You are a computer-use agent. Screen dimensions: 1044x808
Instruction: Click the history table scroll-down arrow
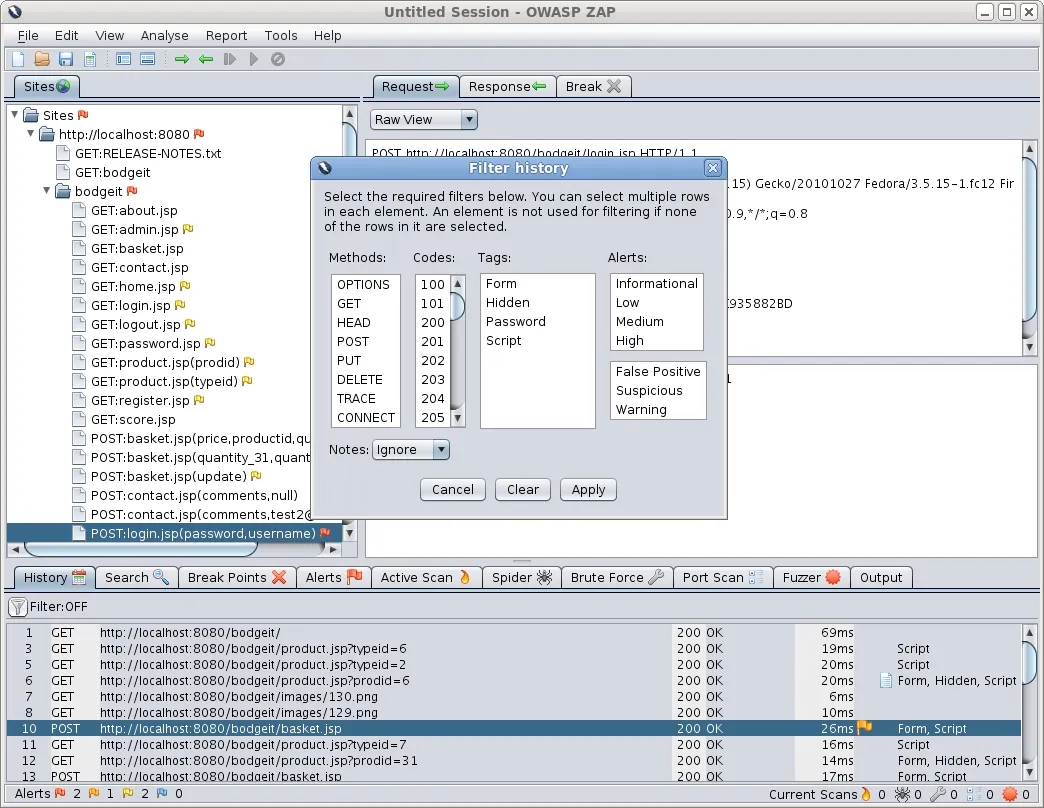coord(1029,773)
